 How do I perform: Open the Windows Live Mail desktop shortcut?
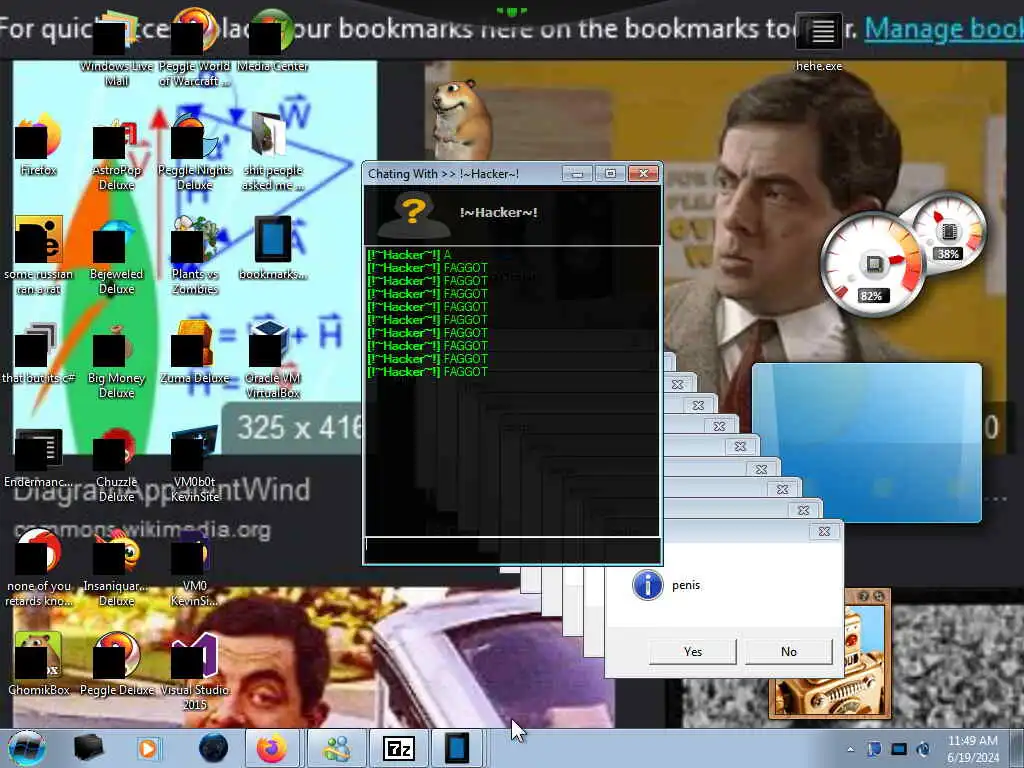coord(116,49)
